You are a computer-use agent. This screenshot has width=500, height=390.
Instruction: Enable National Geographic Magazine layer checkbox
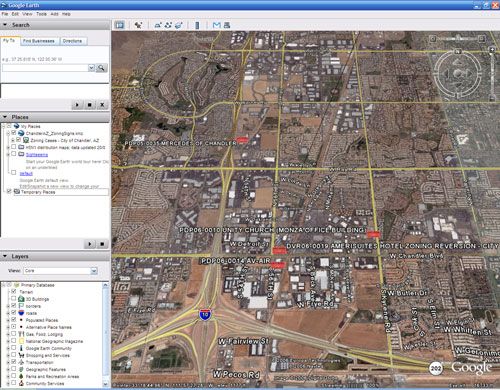click(14, 341)
